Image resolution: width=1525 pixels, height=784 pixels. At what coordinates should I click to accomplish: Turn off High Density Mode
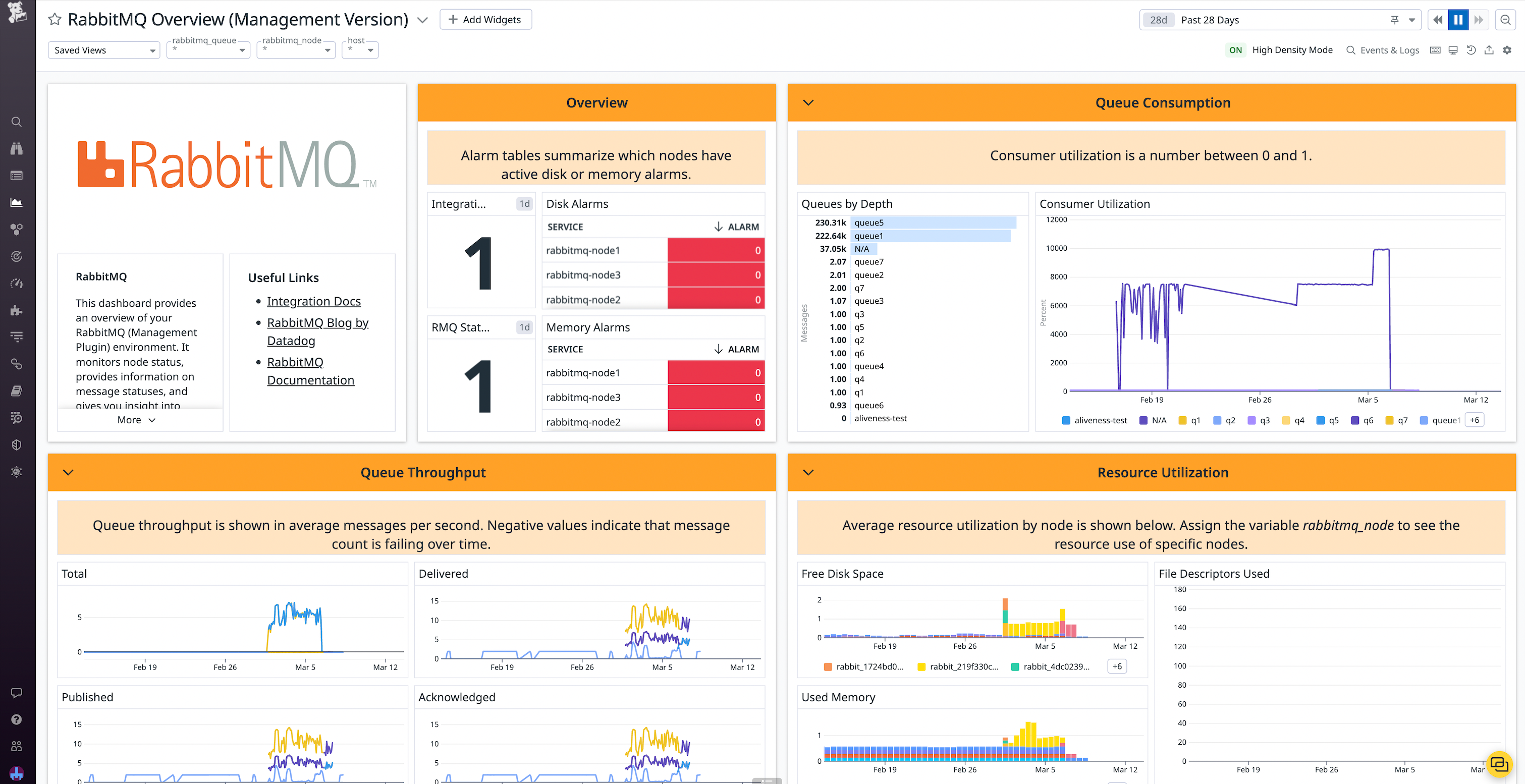click(1236, 50)
